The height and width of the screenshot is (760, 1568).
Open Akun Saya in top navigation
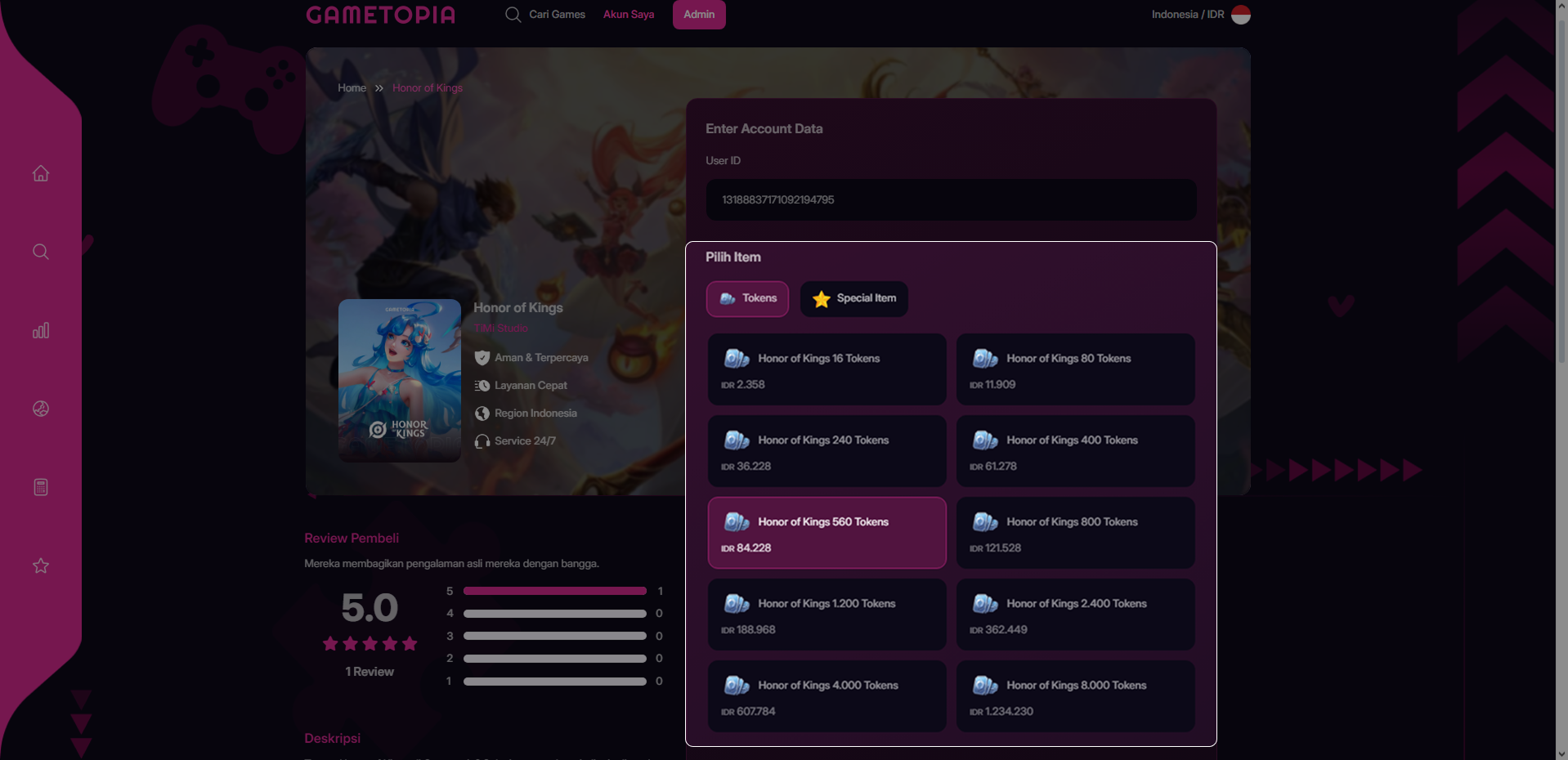click(629, 15)
